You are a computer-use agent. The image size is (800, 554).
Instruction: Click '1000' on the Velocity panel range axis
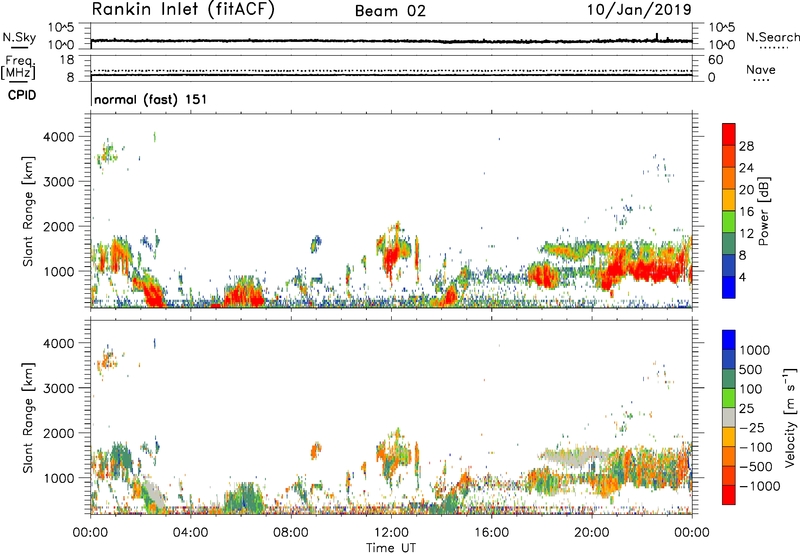[x=58, y=478]
